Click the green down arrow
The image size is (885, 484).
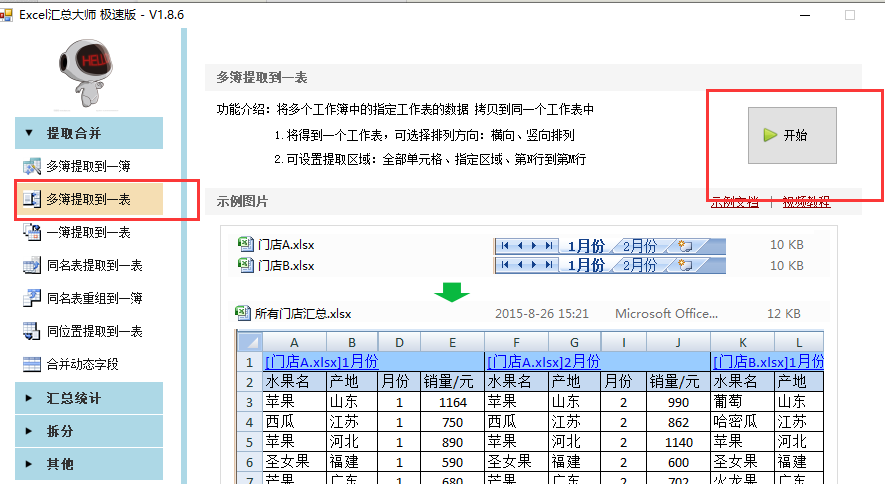coord(452,292)
